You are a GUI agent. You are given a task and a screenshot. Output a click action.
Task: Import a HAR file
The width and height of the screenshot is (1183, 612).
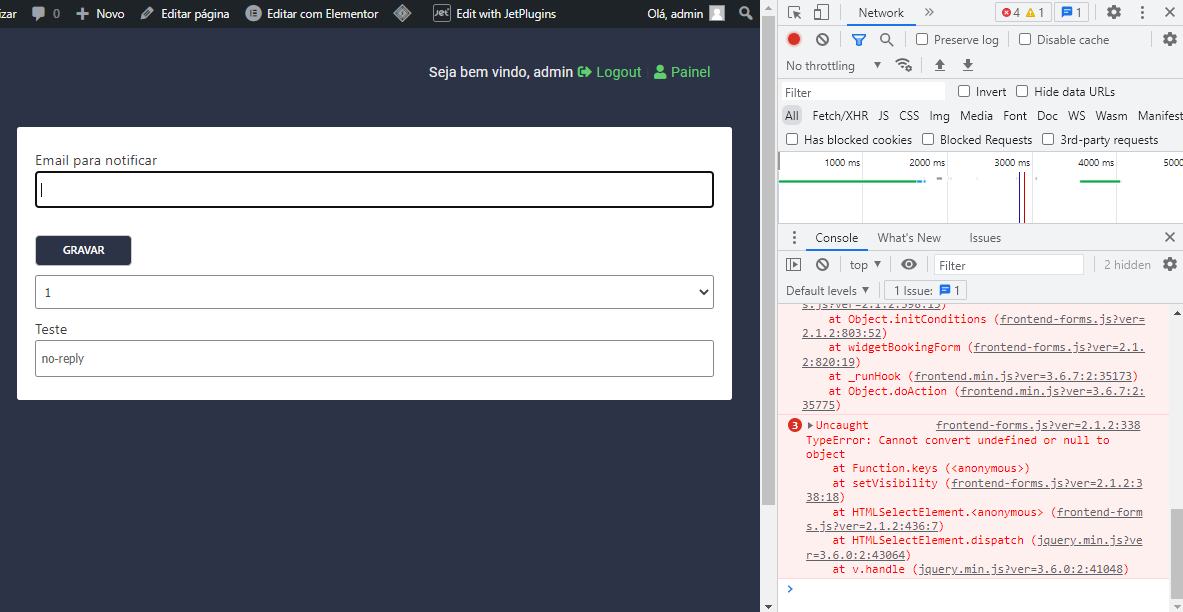point(939,65)
